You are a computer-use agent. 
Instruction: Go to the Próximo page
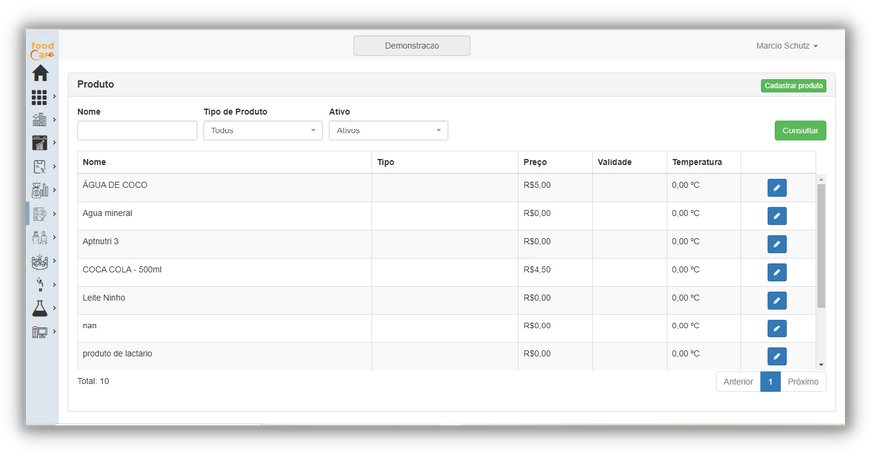coord(803,381)
